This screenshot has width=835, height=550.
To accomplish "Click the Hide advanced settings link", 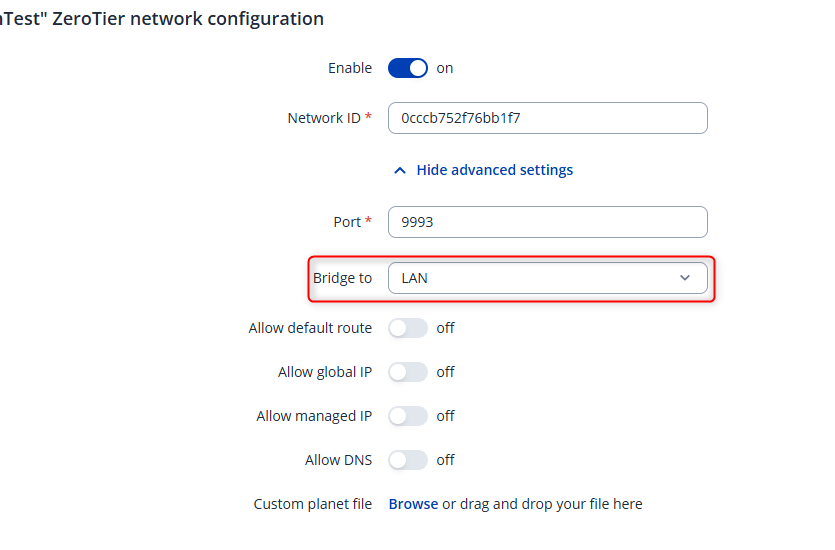I will click(494, 170).
